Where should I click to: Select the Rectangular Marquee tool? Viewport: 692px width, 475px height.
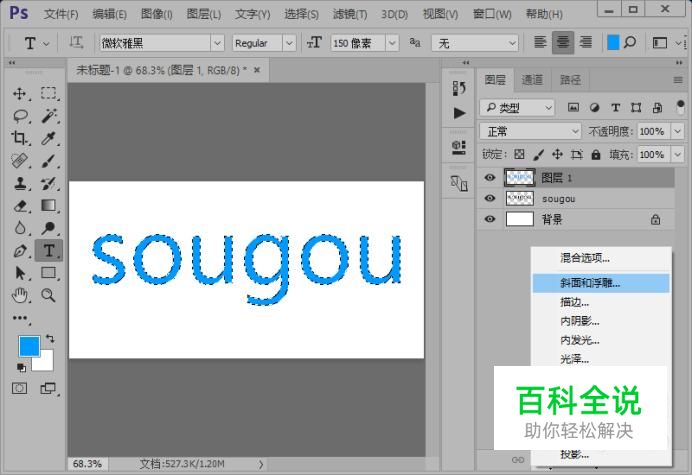[x=49, y=94]
